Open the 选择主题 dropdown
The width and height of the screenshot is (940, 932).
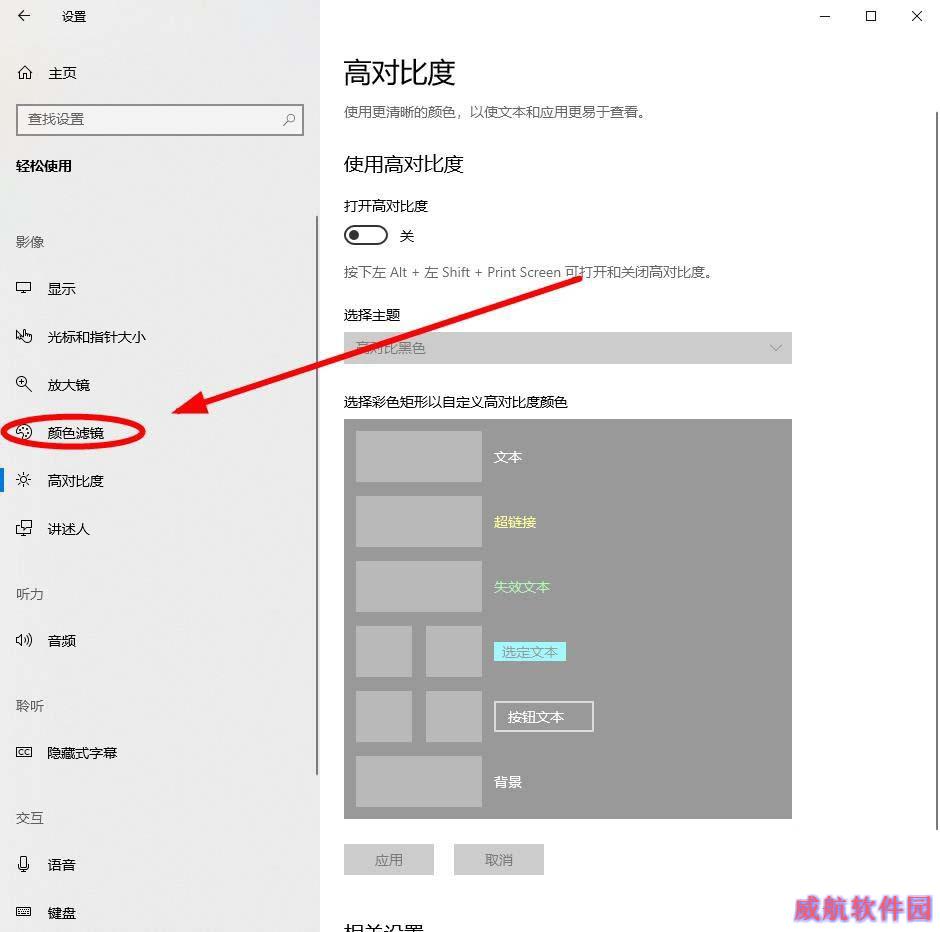[567, 348]
